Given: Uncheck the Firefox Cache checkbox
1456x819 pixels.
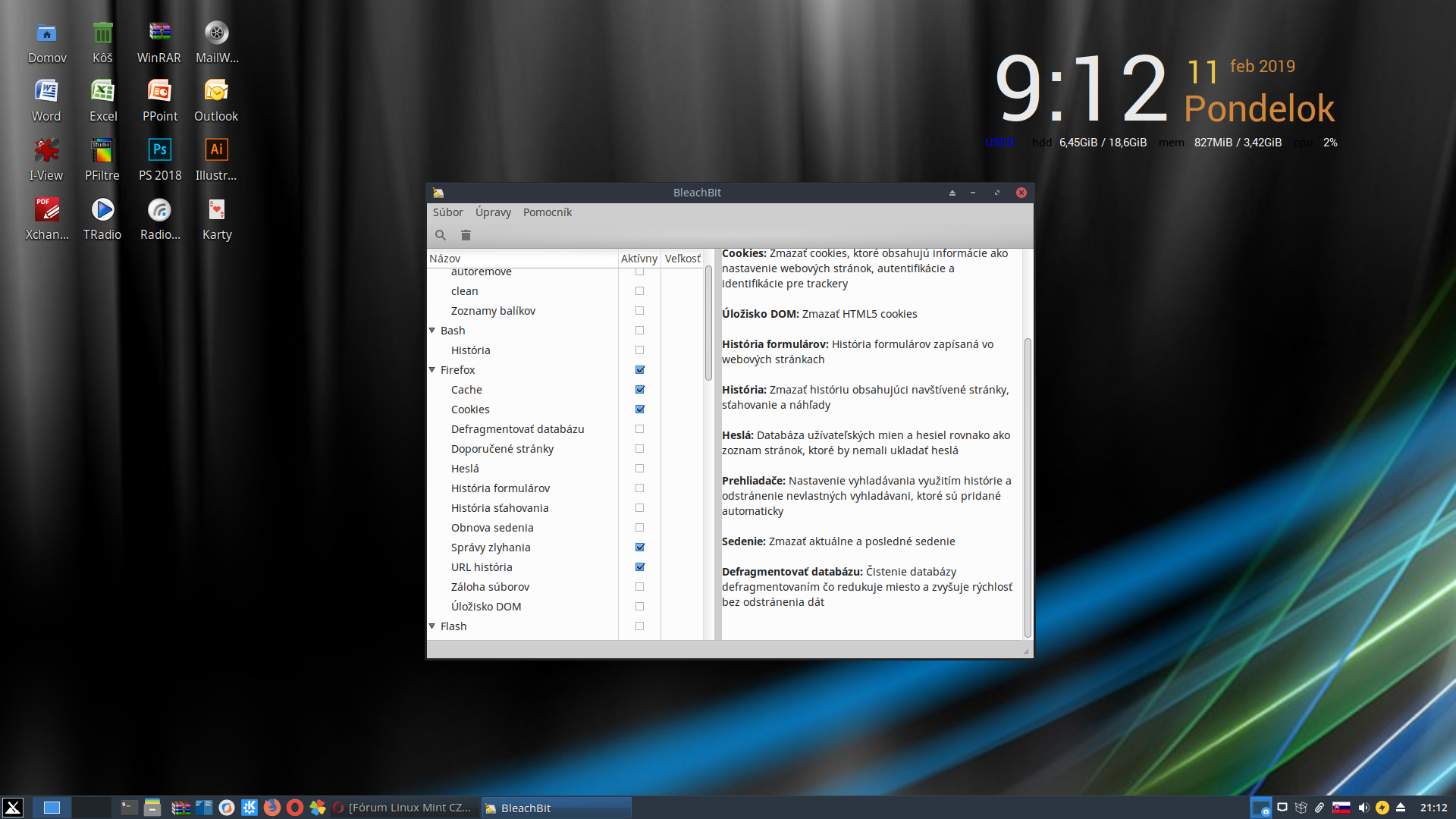Looking at the screenshot, I should click(640, 390).
